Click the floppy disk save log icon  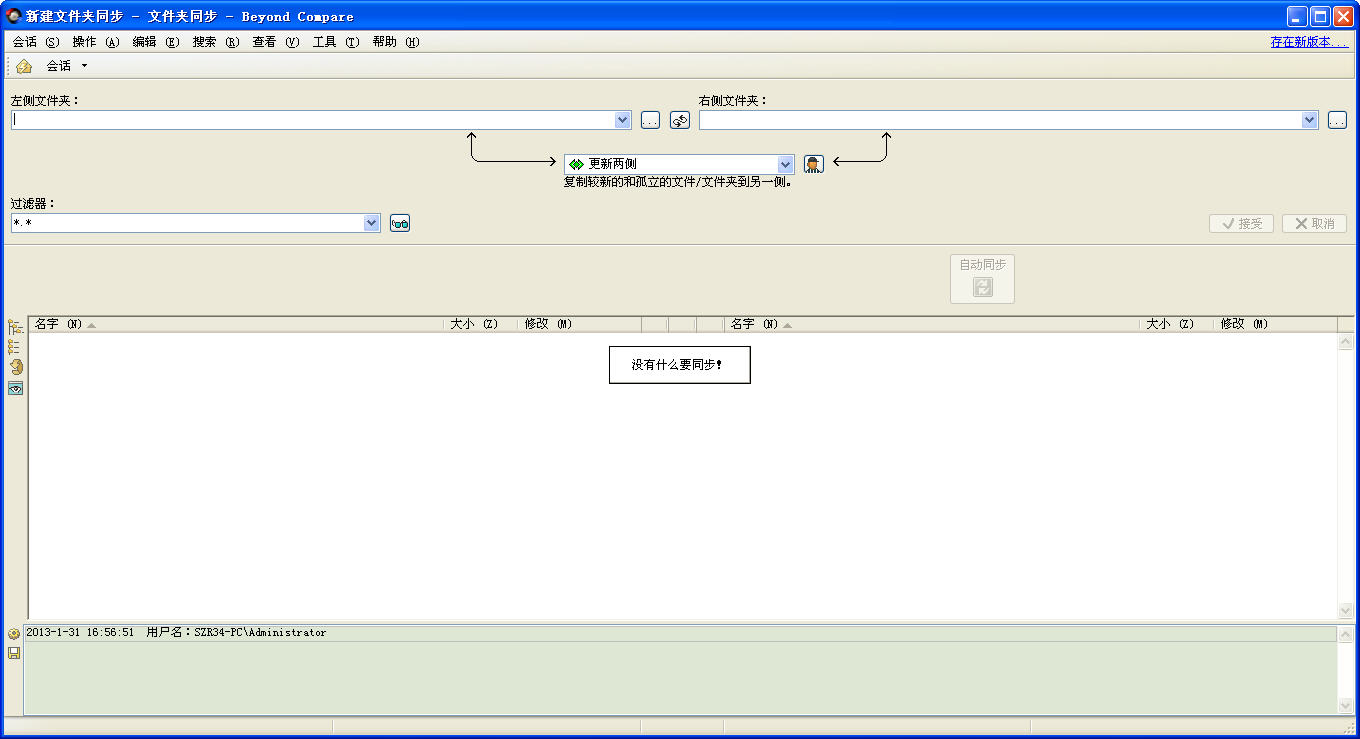14,653
